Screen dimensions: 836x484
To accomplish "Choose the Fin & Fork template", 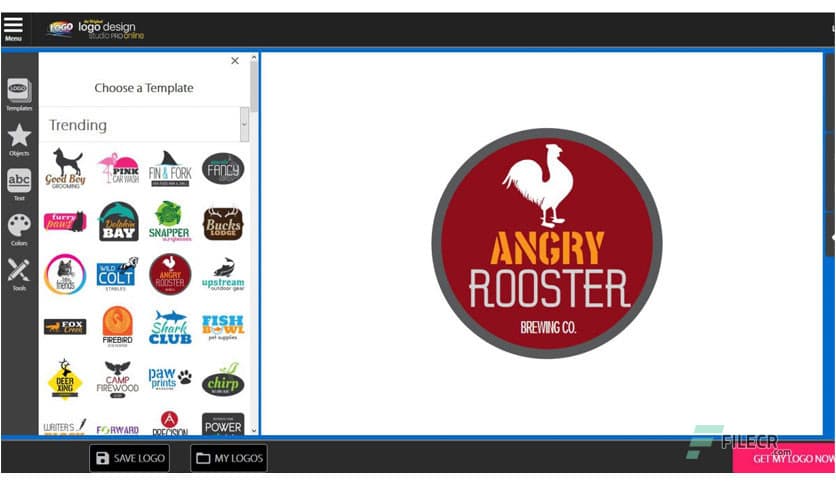I will coord(170,168).
